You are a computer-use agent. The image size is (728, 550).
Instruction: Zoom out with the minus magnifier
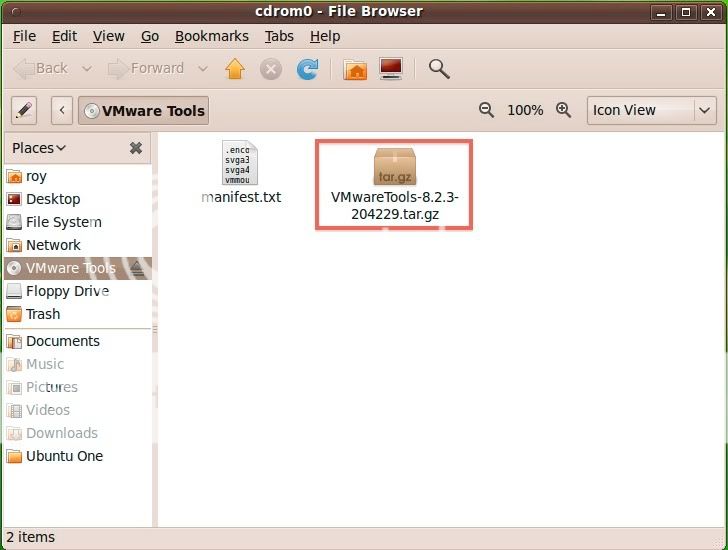click(486, 110)
